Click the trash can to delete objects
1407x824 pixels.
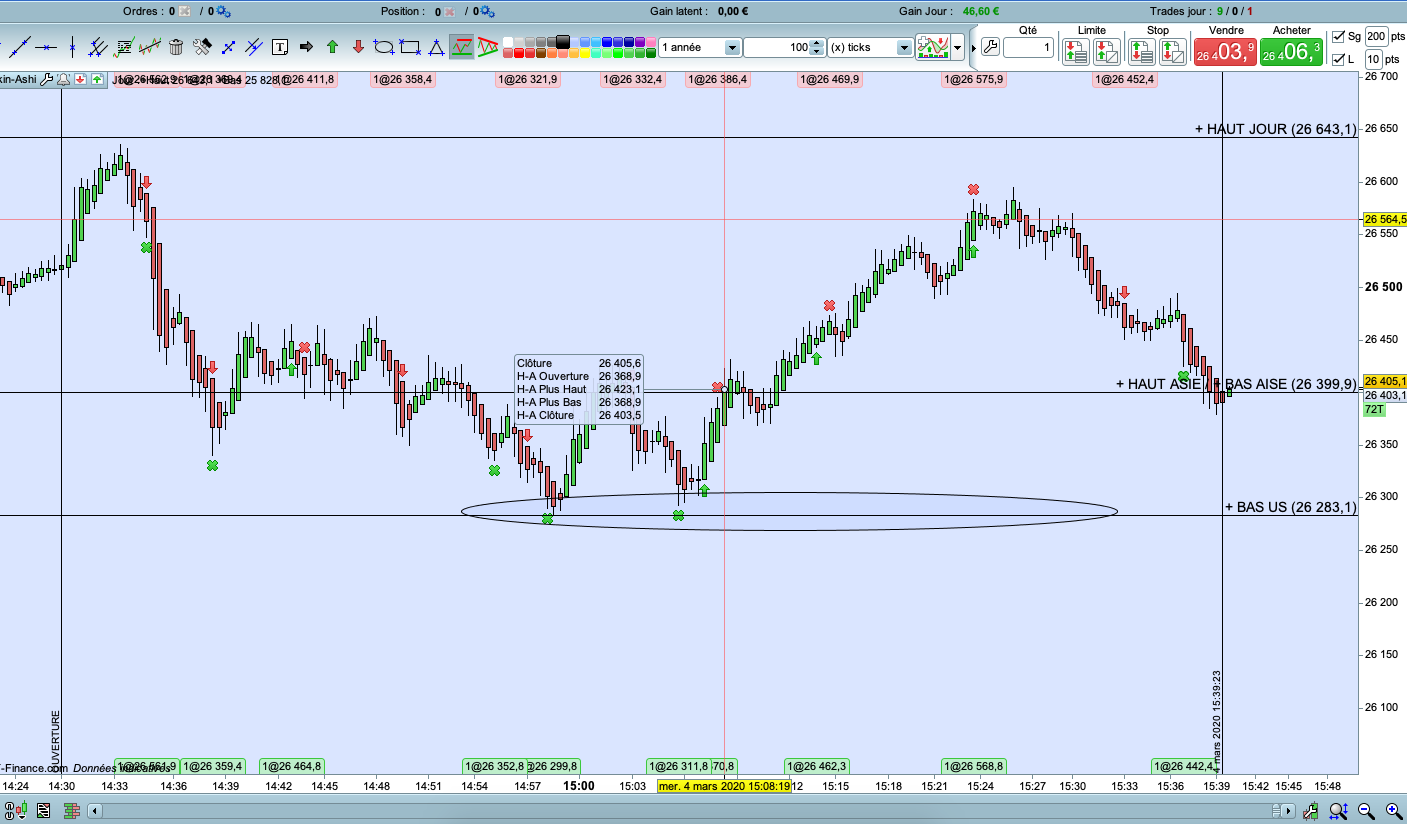(x=176, y=46)
